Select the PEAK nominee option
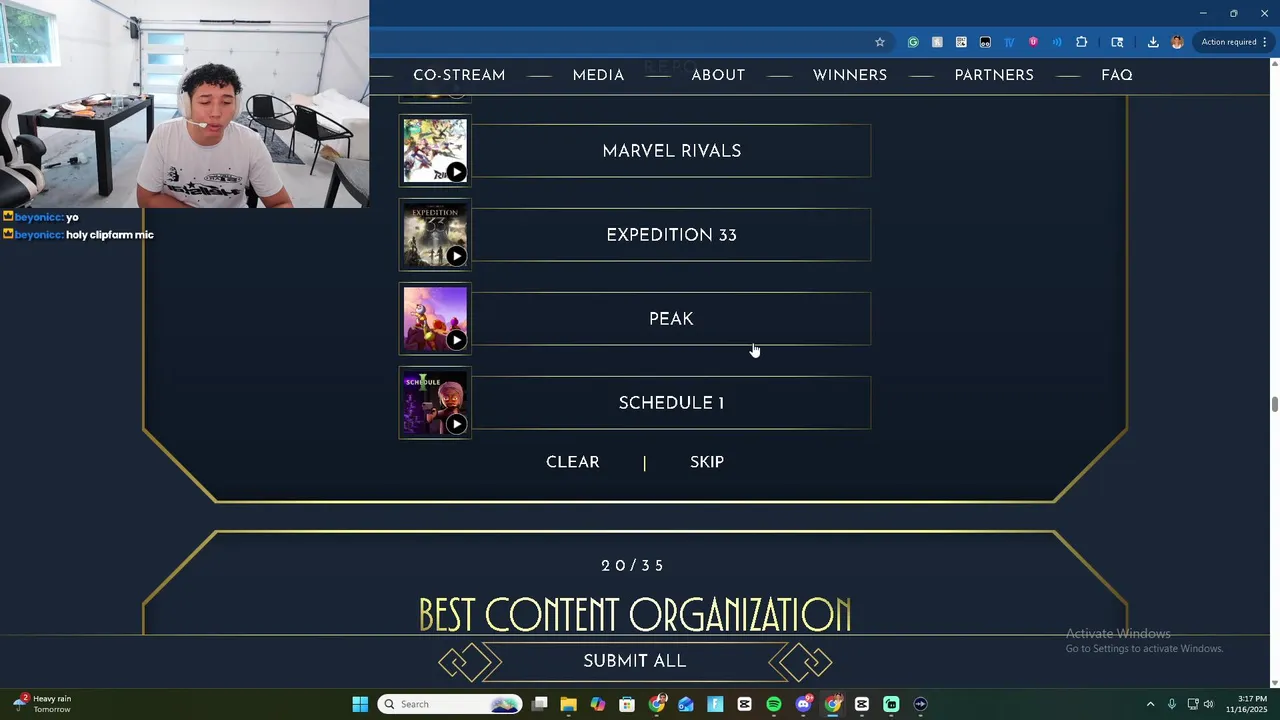 click(671, 319)
